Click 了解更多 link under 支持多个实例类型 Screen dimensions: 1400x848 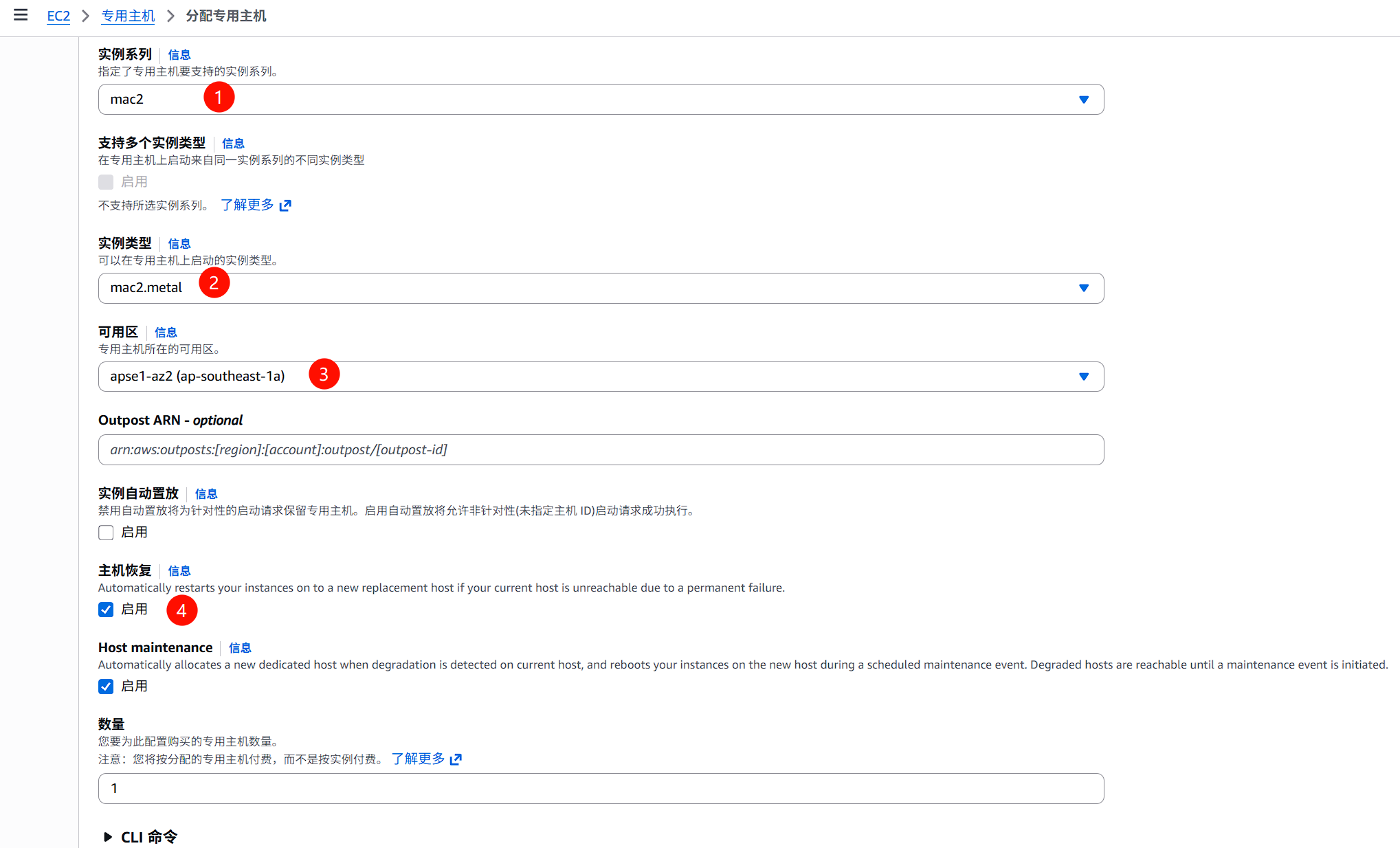[x=247, y=205]
